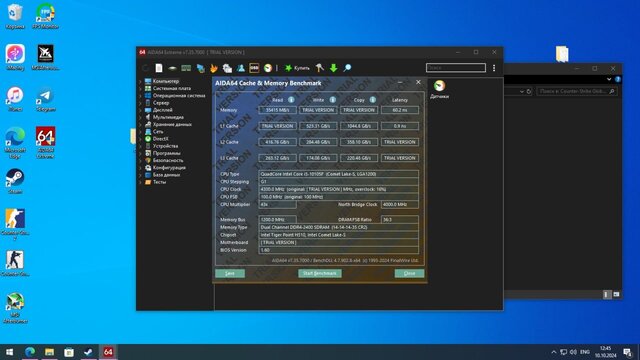
Task: Open the Windows Start button
Action: click(x=9, y=352)
